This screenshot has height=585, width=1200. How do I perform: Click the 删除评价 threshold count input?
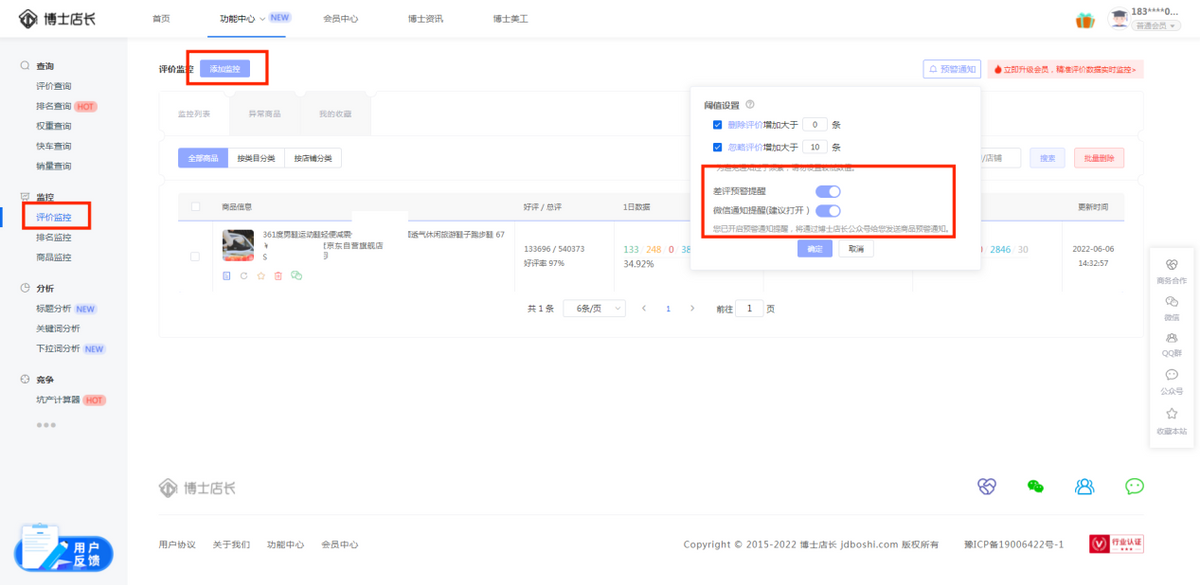[815, 125]
